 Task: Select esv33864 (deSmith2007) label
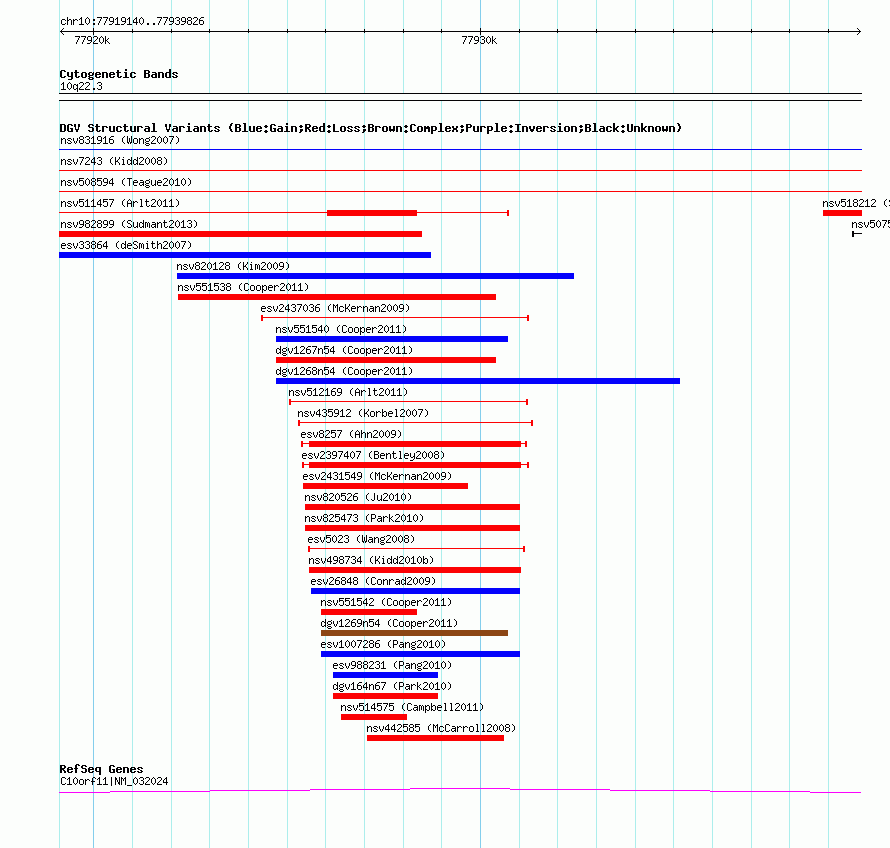(126, 245)
